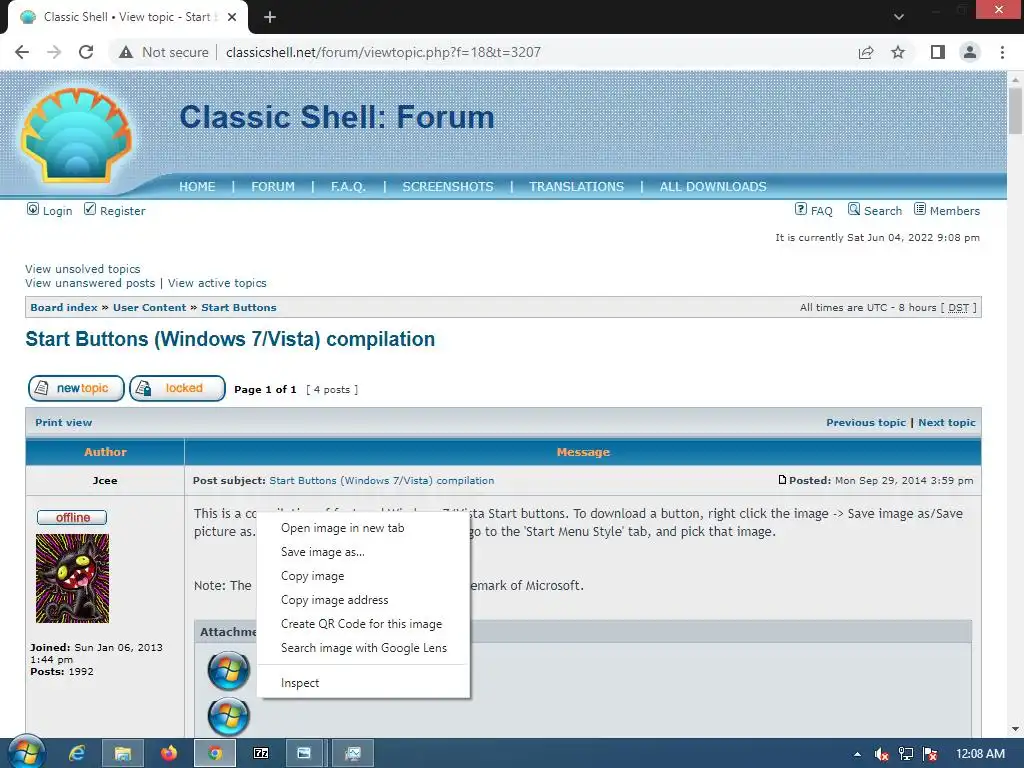Expand the tab search chevron
This screenshot has height=768, width=1024.
coord(899,17)
